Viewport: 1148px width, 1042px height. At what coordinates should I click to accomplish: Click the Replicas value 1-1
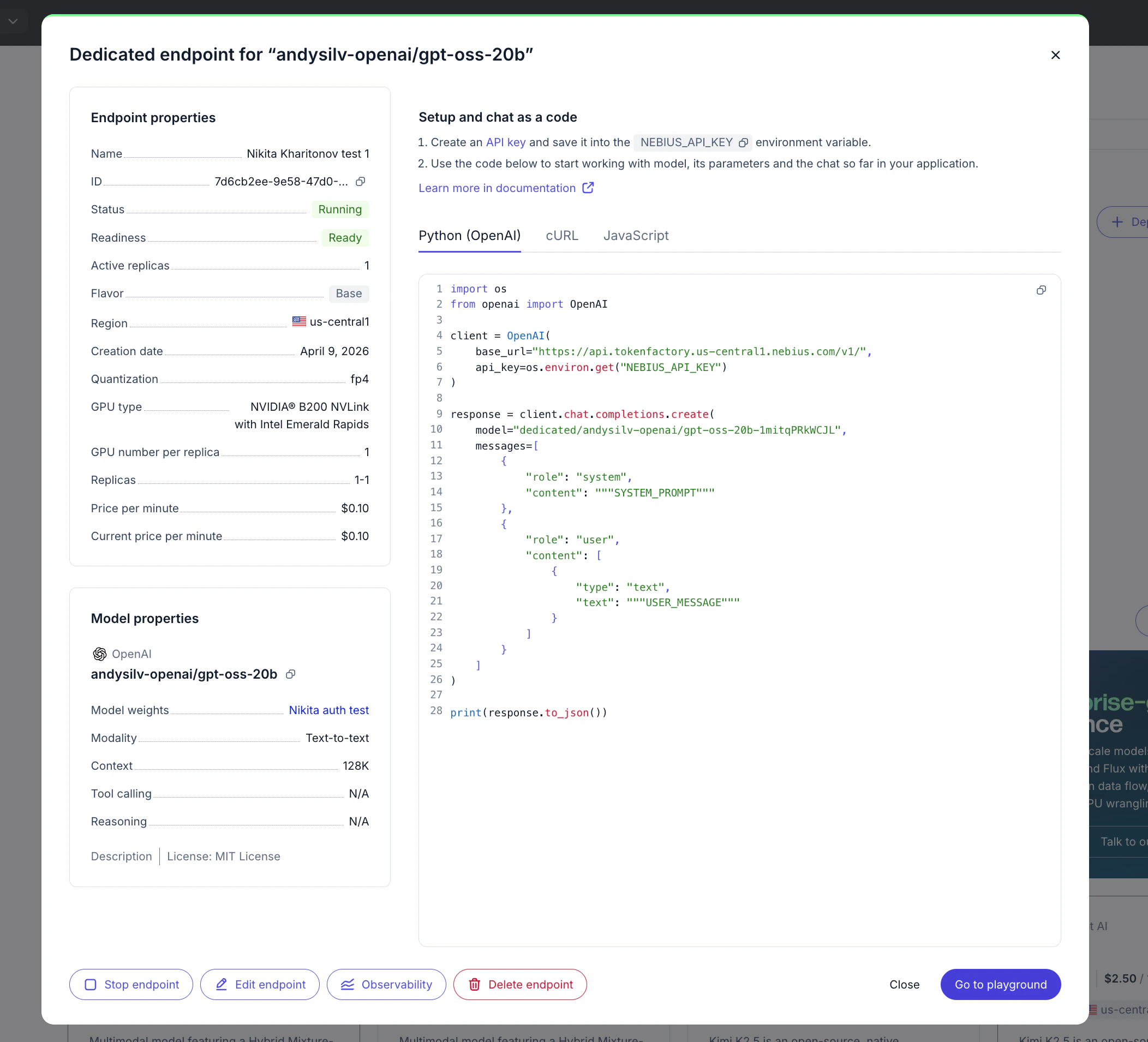click(362, 480)
